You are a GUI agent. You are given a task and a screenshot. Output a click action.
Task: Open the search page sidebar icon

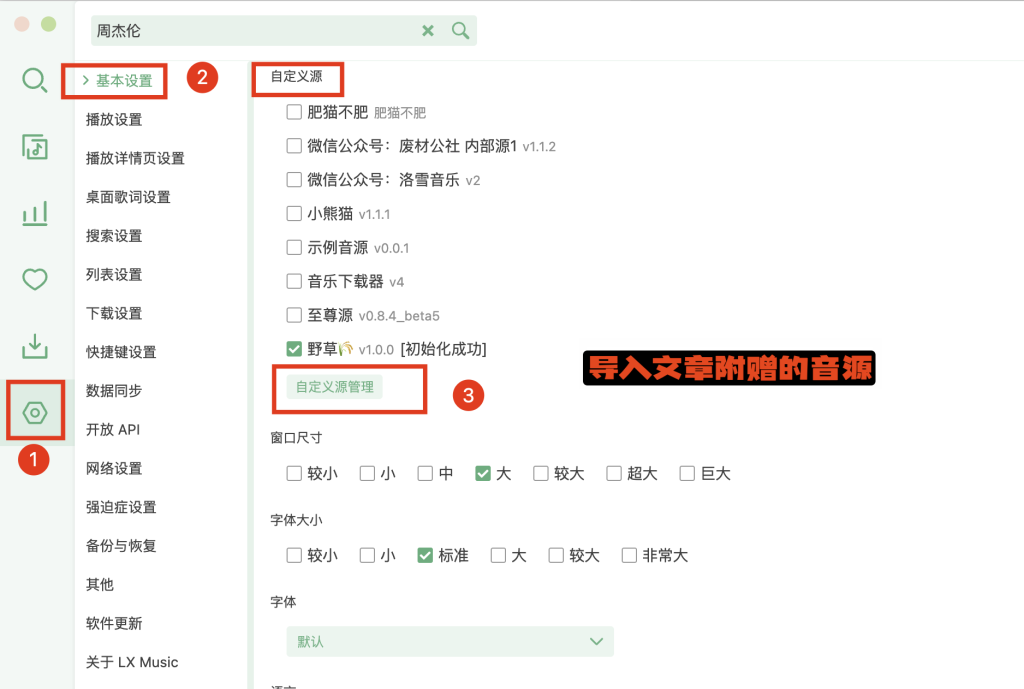click(x=35, y=80)
